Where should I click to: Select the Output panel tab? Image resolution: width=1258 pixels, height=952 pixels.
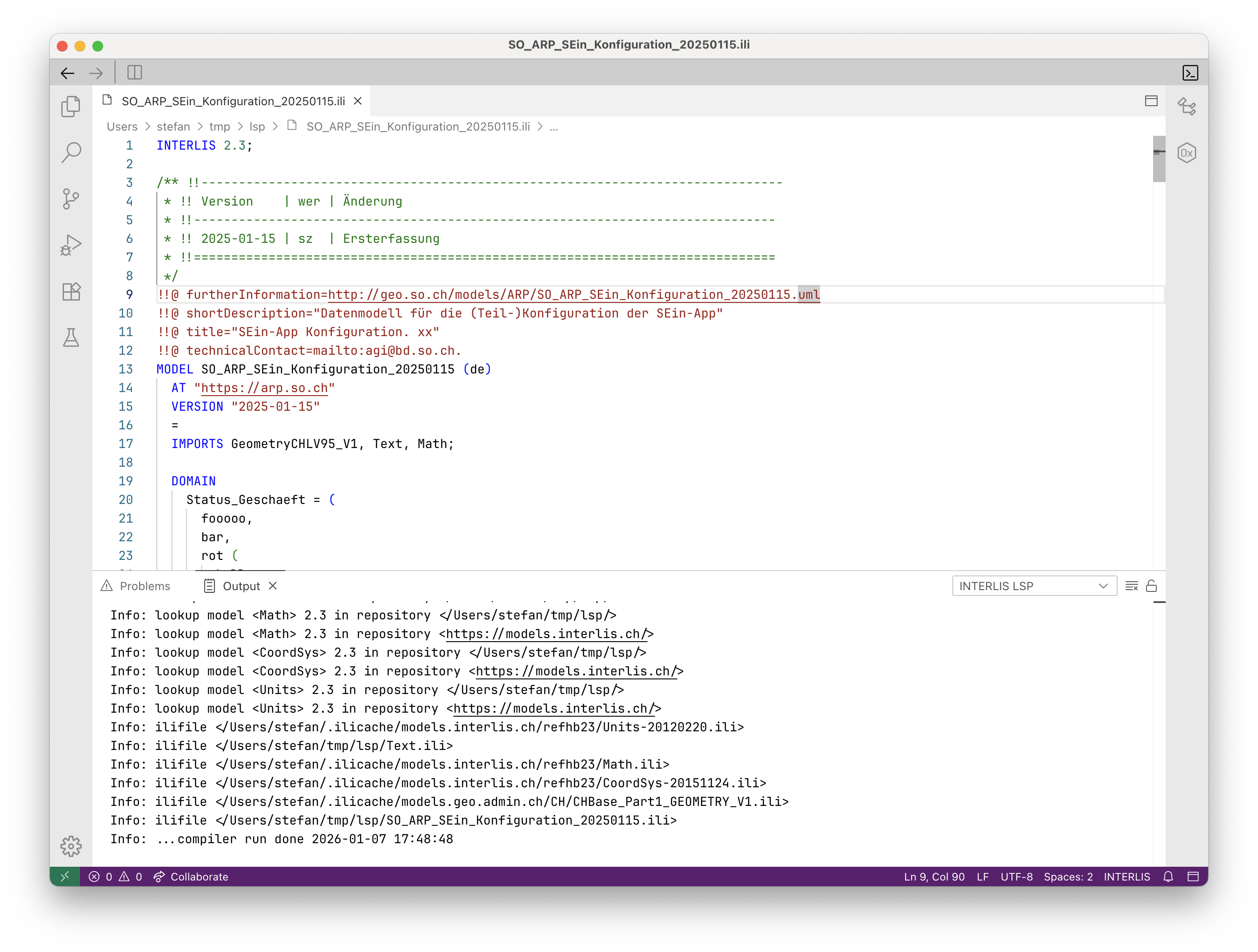[x=241, y=586]
